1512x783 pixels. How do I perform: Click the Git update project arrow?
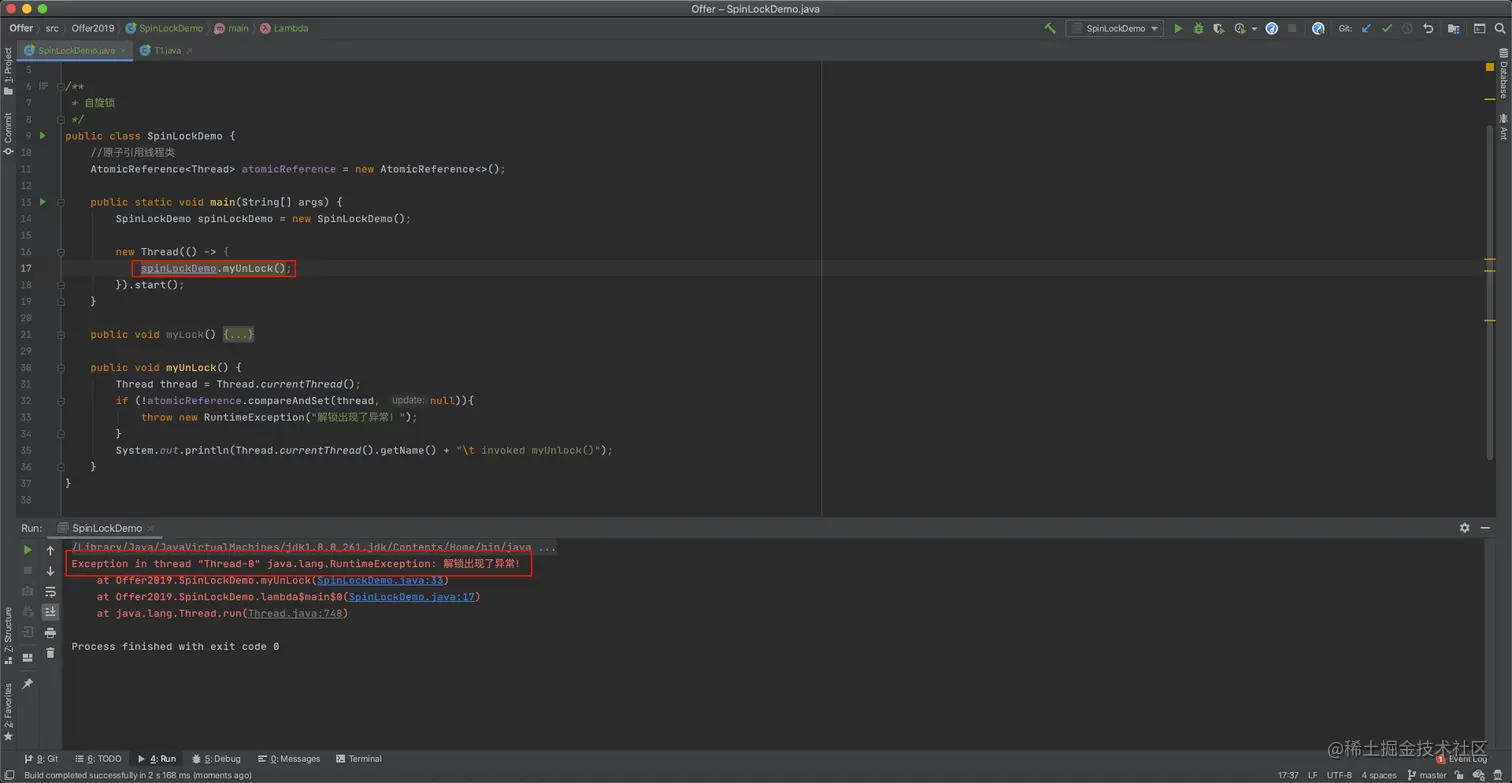tap(1366, 28)
